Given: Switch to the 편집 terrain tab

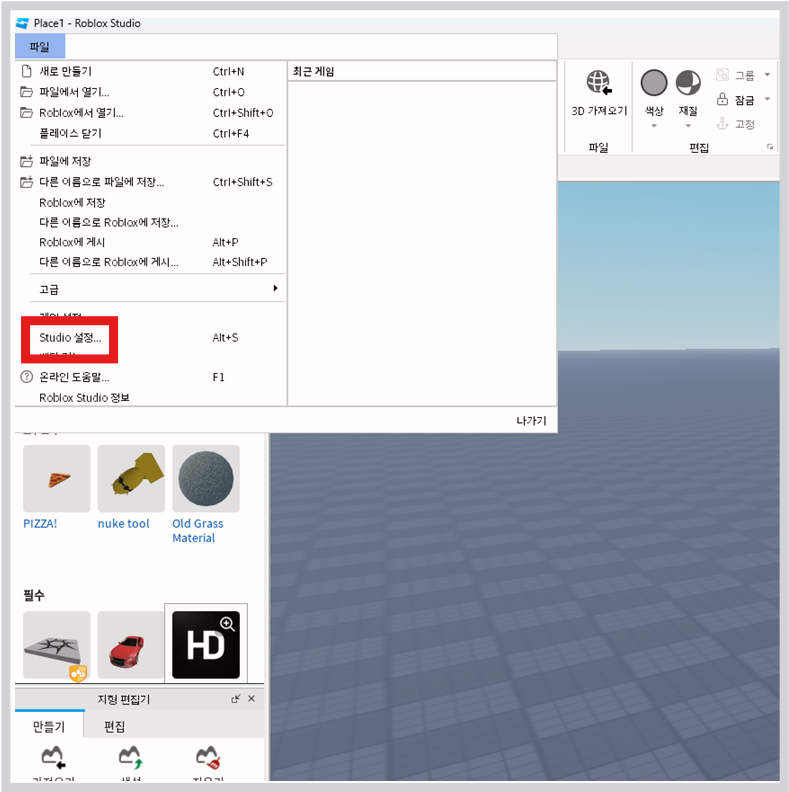Looking at the screenshot, I should point(115,726).
